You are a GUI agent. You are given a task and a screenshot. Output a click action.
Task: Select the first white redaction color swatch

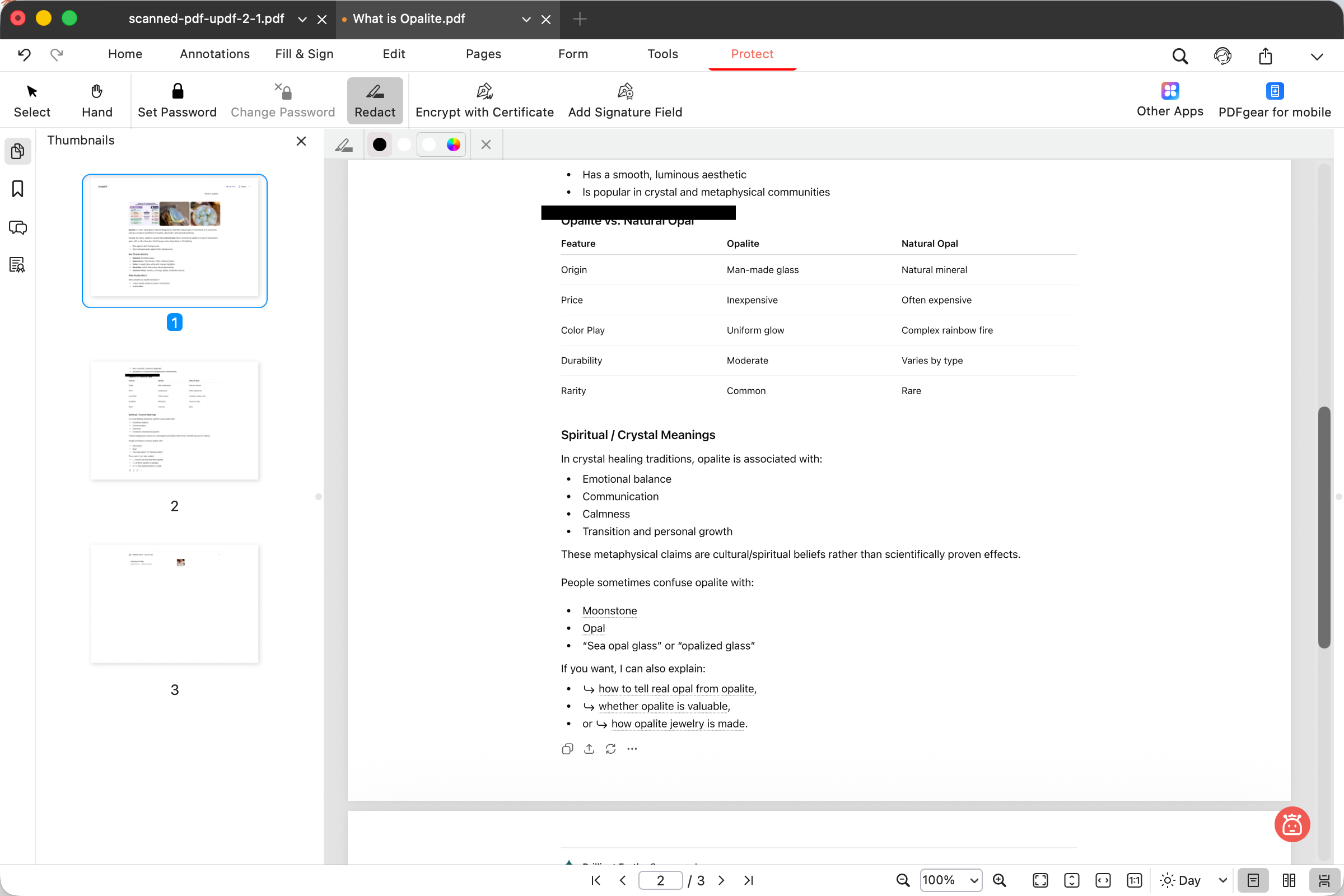pos(404,144)
